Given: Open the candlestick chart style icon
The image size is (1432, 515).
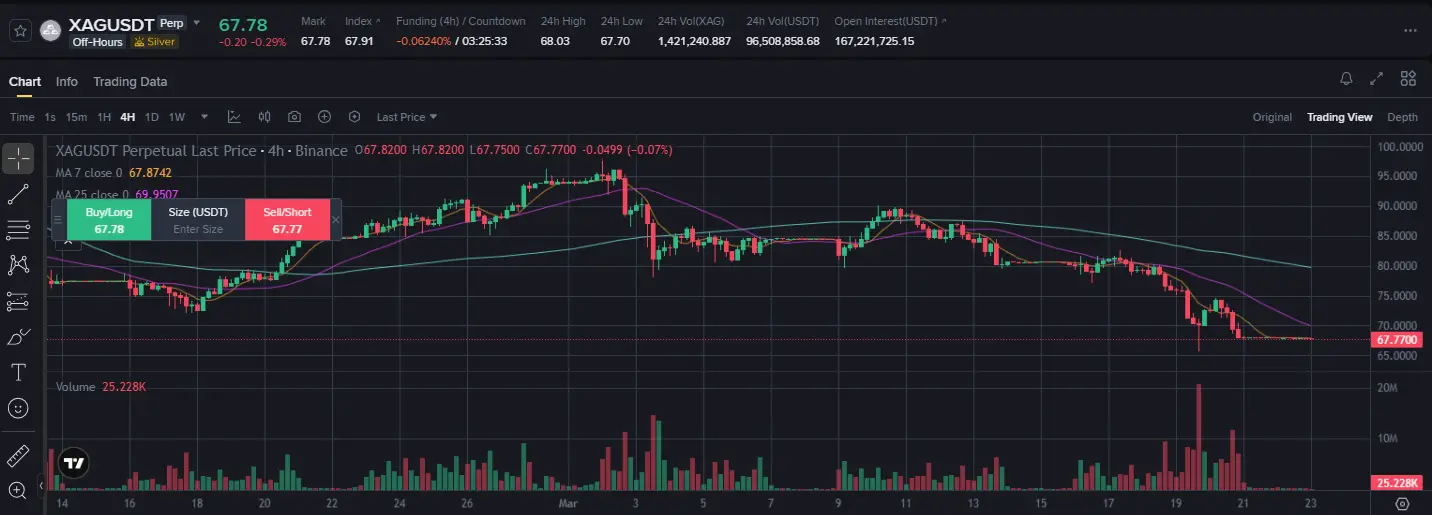Looking at the screenshot, I should (x=265, y=117).
